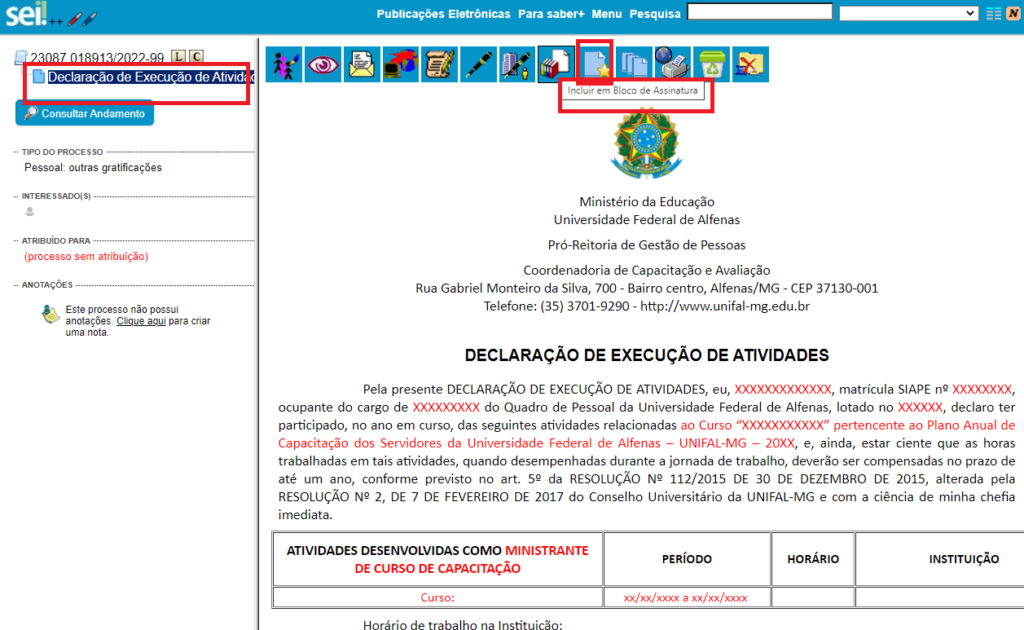The width and height of the screenshot is (1024, 630).
Task: Click the blue document icon in process tree
Action: 39,76
